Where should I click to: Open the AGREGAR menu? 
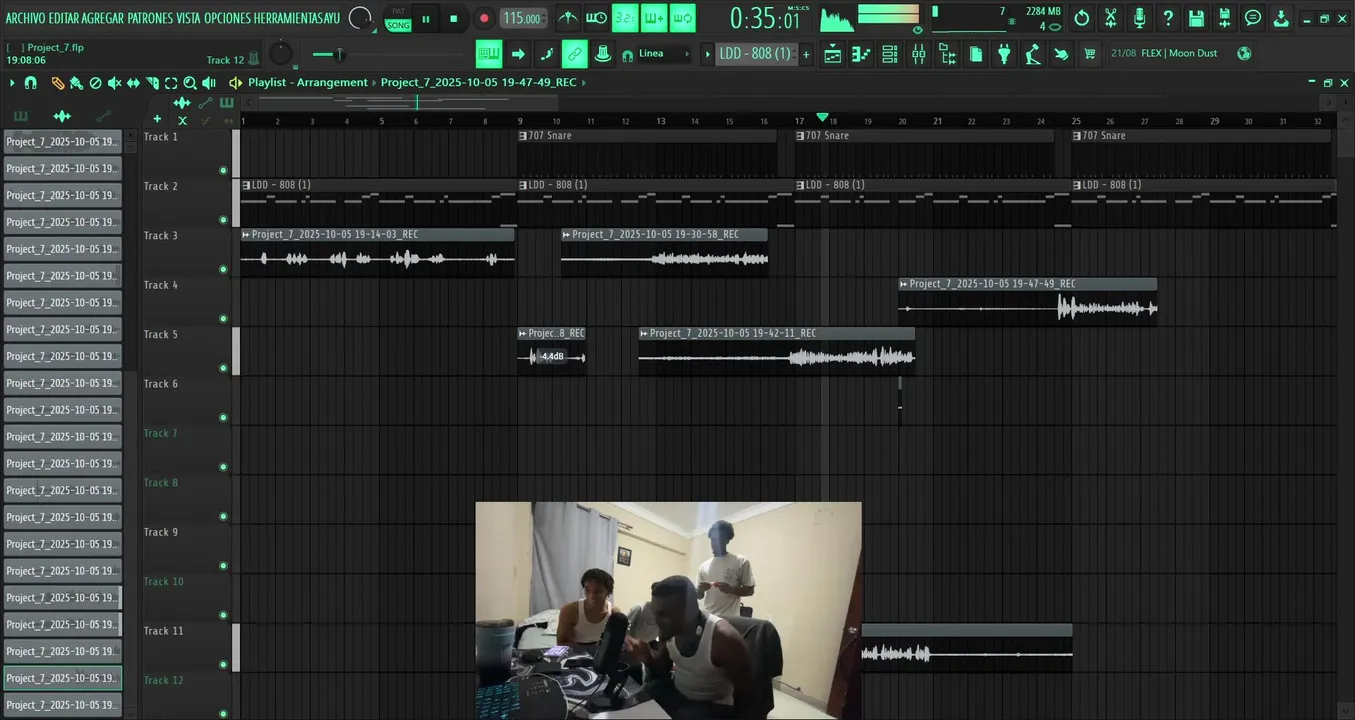103,18
